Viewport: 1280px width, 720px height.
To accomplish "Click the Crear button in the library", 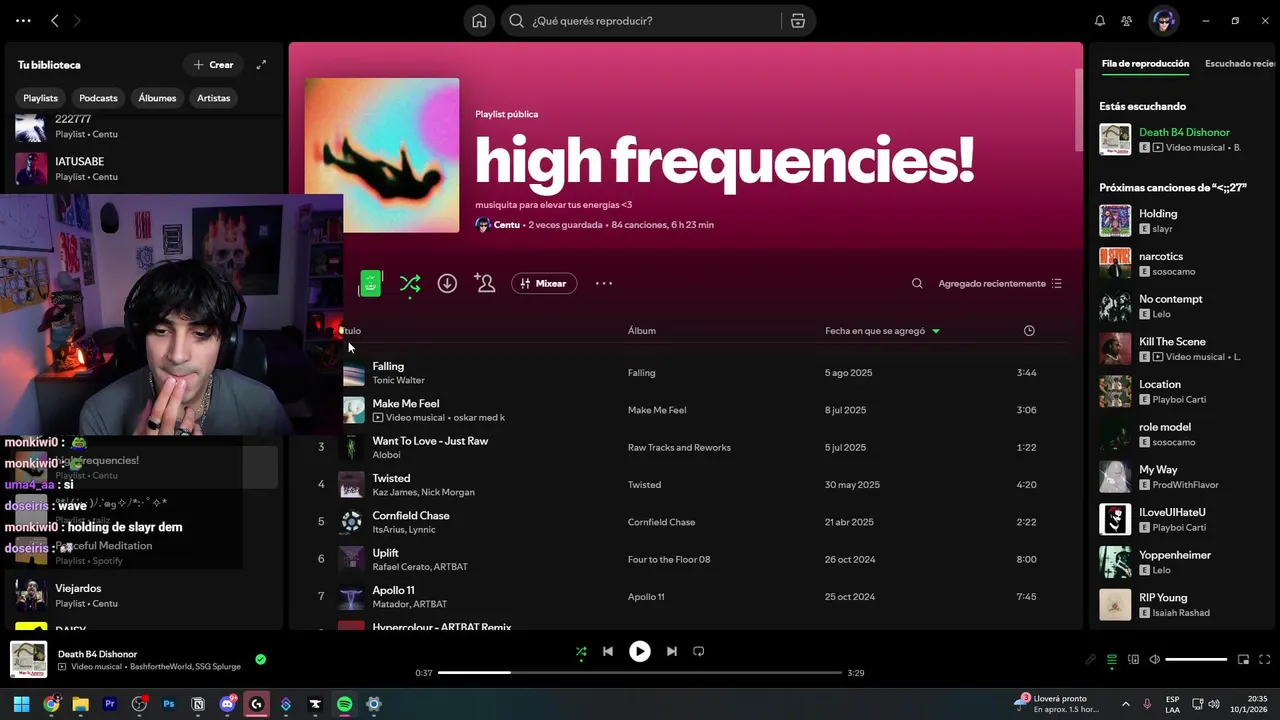I will click(213, 65).
